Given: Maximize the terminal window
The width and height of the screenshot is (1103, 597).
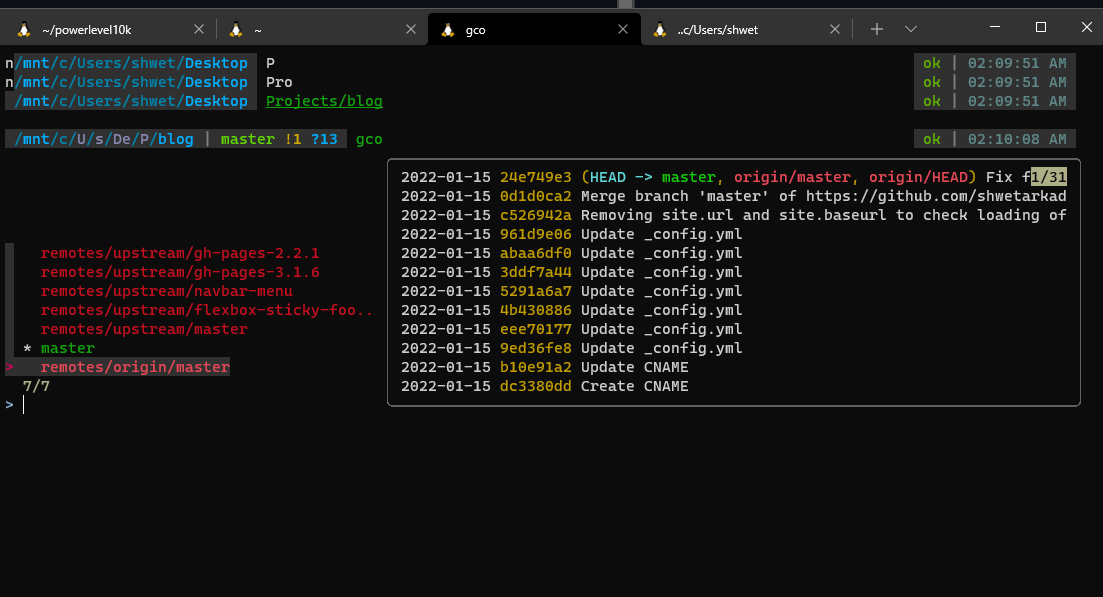Looking at the screenshot, I should click(1040, 27).
